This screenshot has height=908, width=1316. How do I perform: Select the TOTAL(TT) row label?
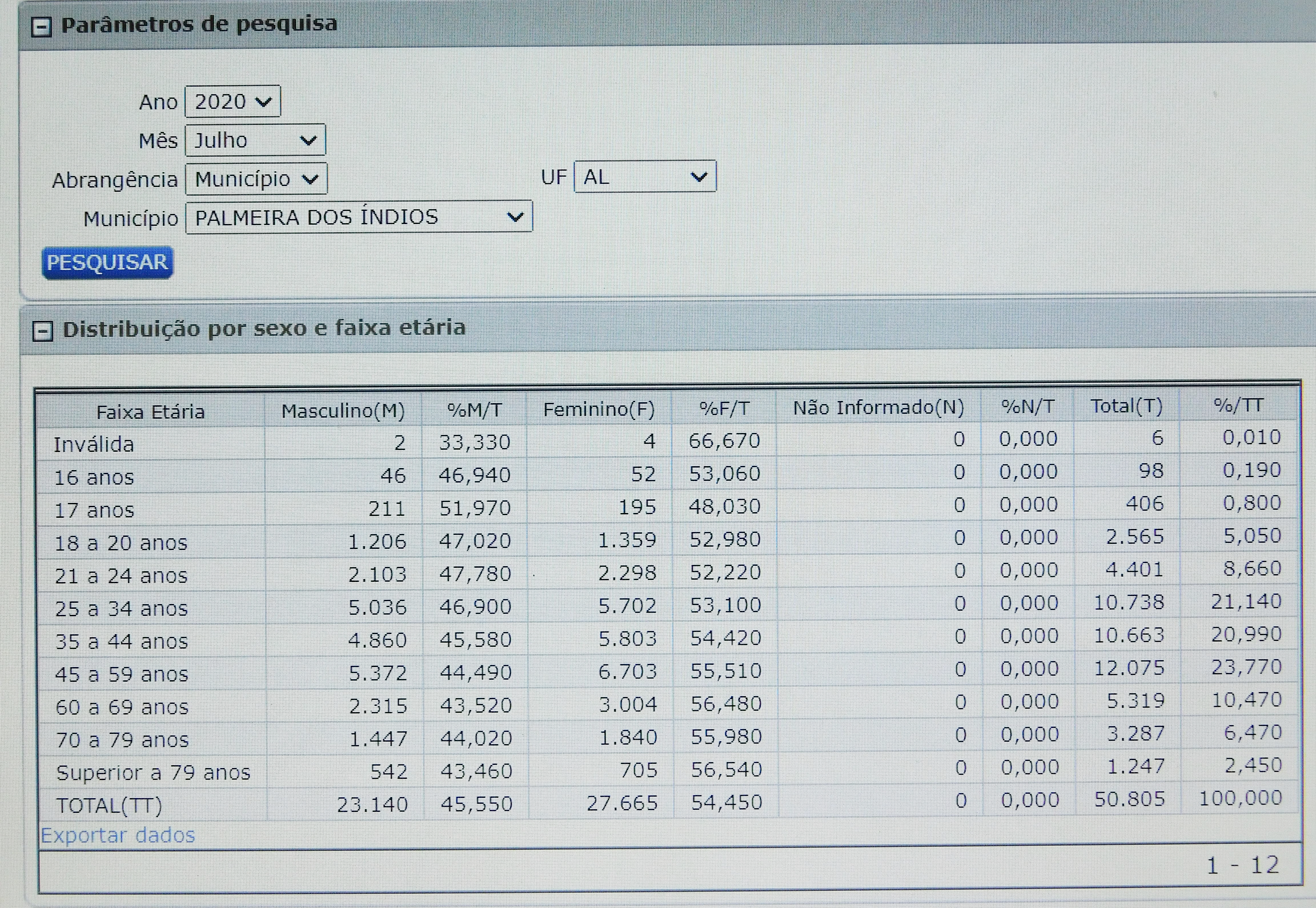[109, 806]
